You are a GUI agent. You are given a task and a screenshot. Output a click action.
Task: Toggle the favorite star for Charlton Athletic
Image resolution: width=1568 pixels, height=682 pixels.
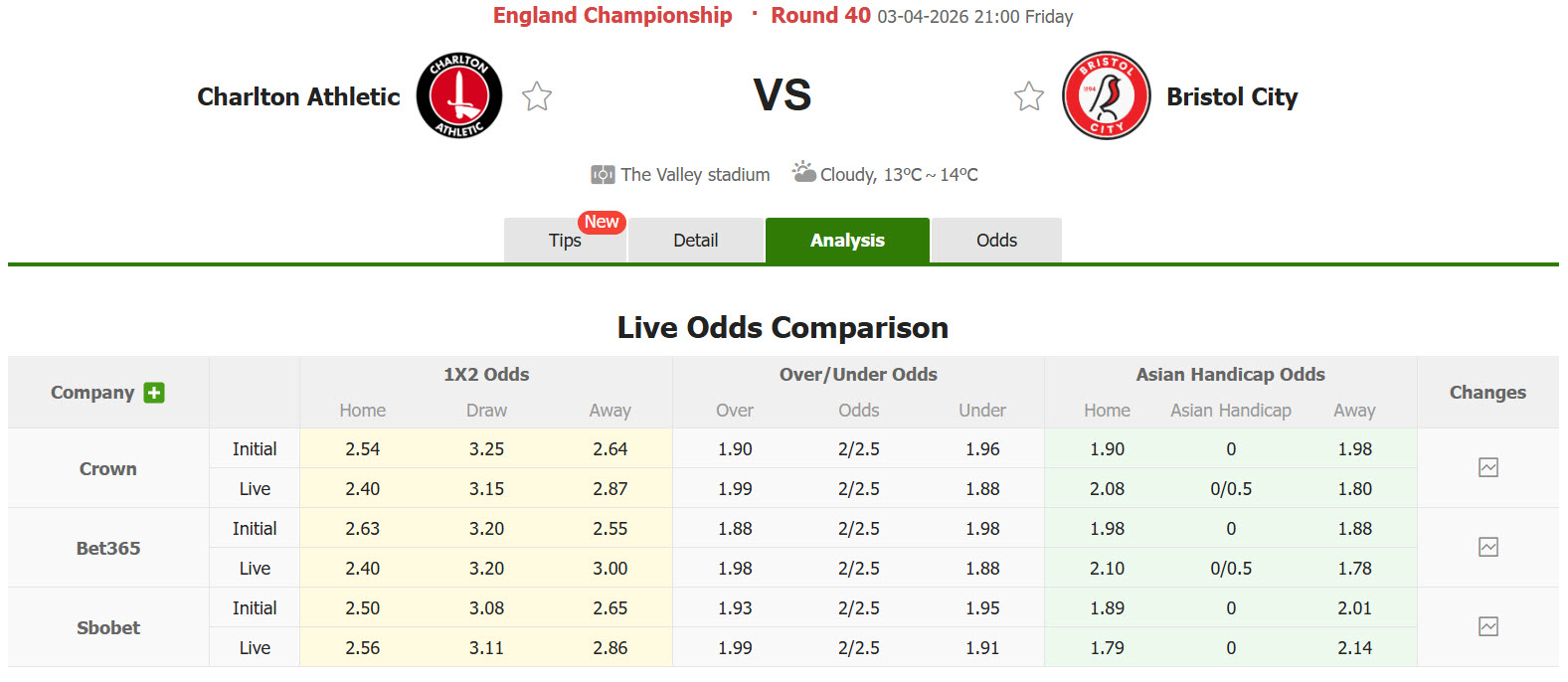point(537,96)
